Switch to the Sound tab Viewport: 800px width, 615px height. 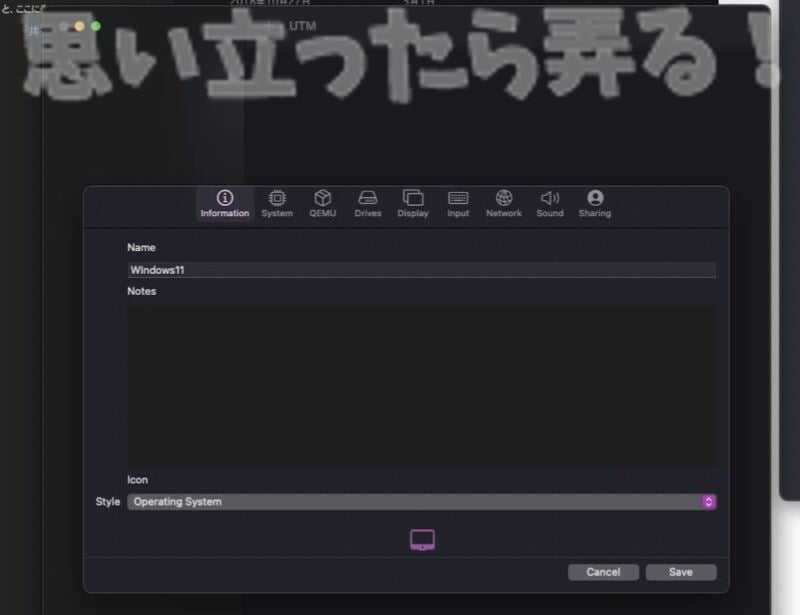[549, 204]
